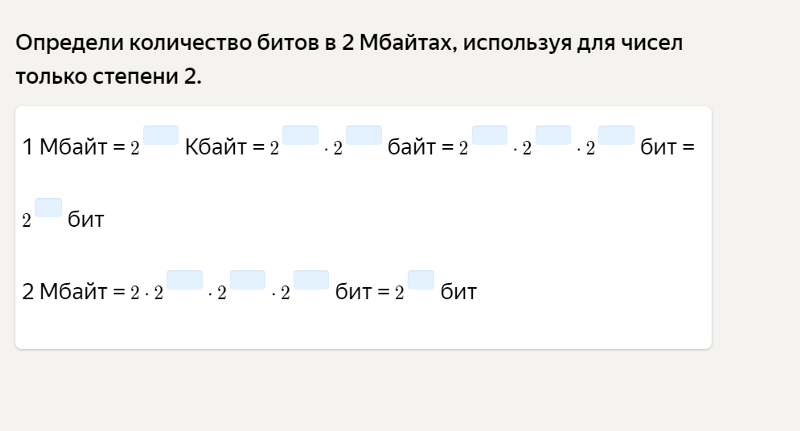This screenshot has height=431, width=800.
Task: Click the 'Кбайт =' text in first row
Action: pos(224,147)
